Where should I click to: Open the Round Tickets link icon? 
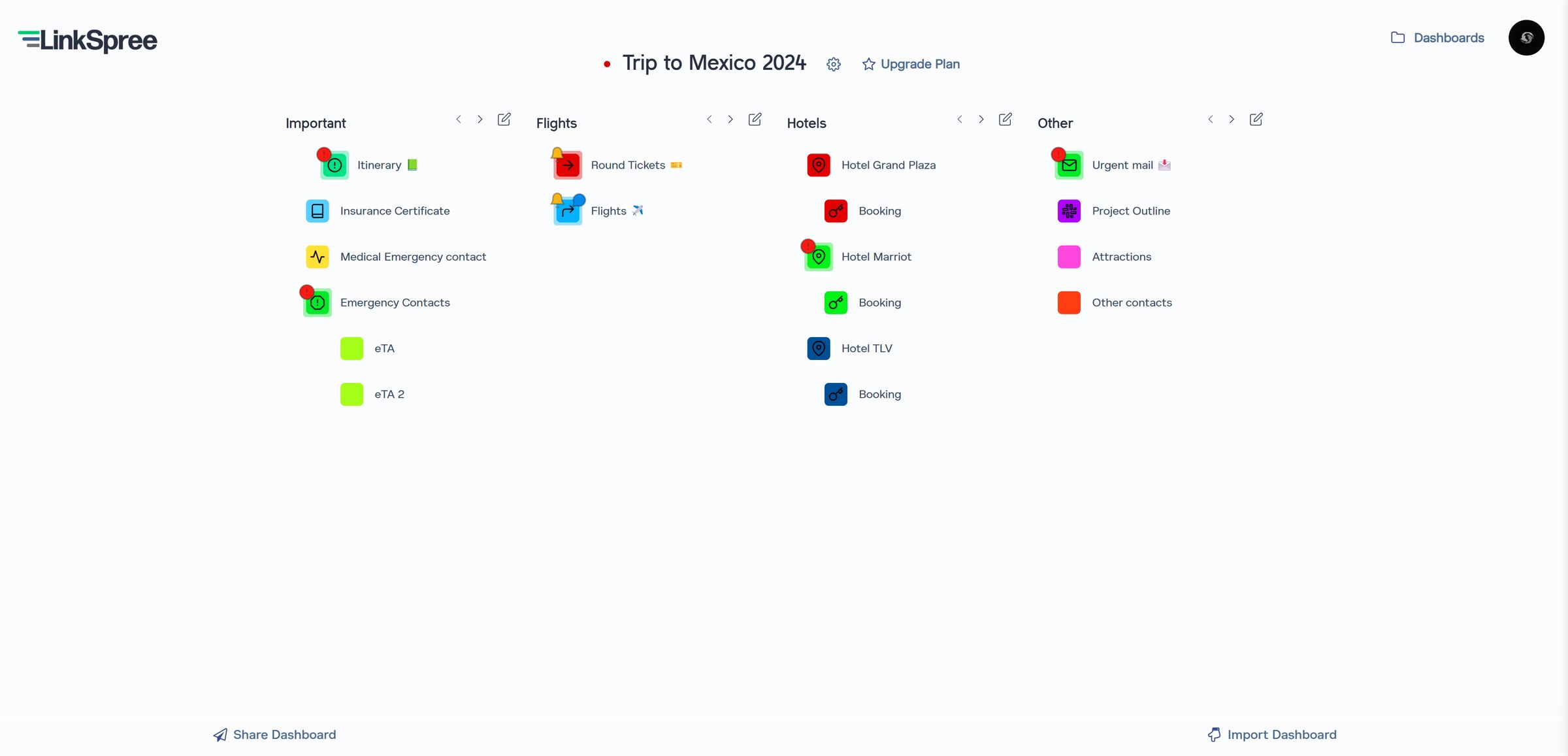point(567,165)
